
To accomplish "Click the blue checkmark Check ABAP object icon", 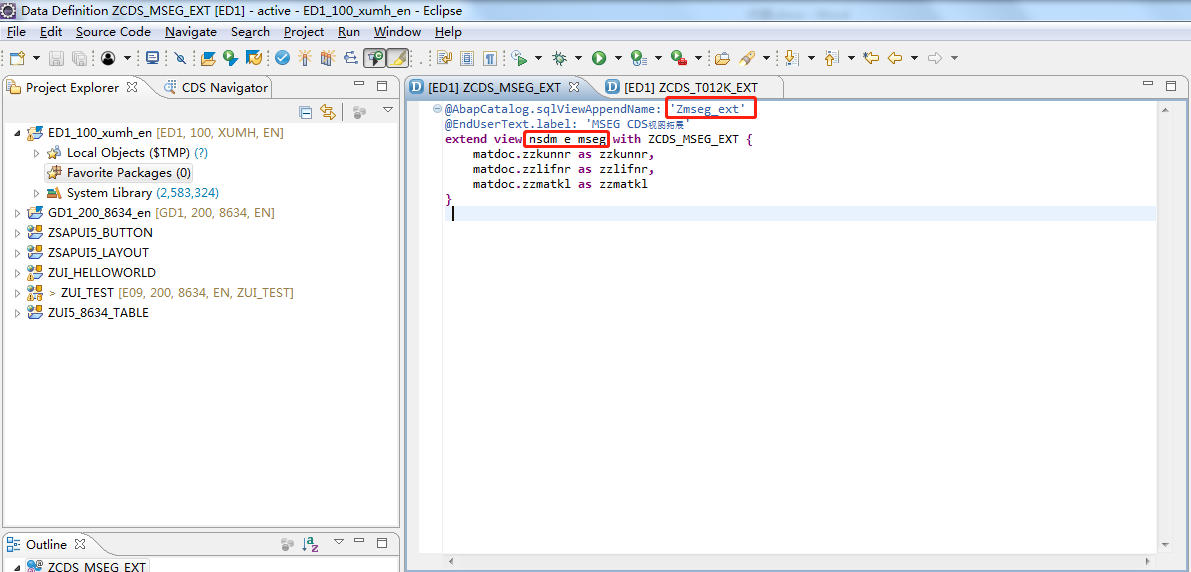I will click(283, 58).
